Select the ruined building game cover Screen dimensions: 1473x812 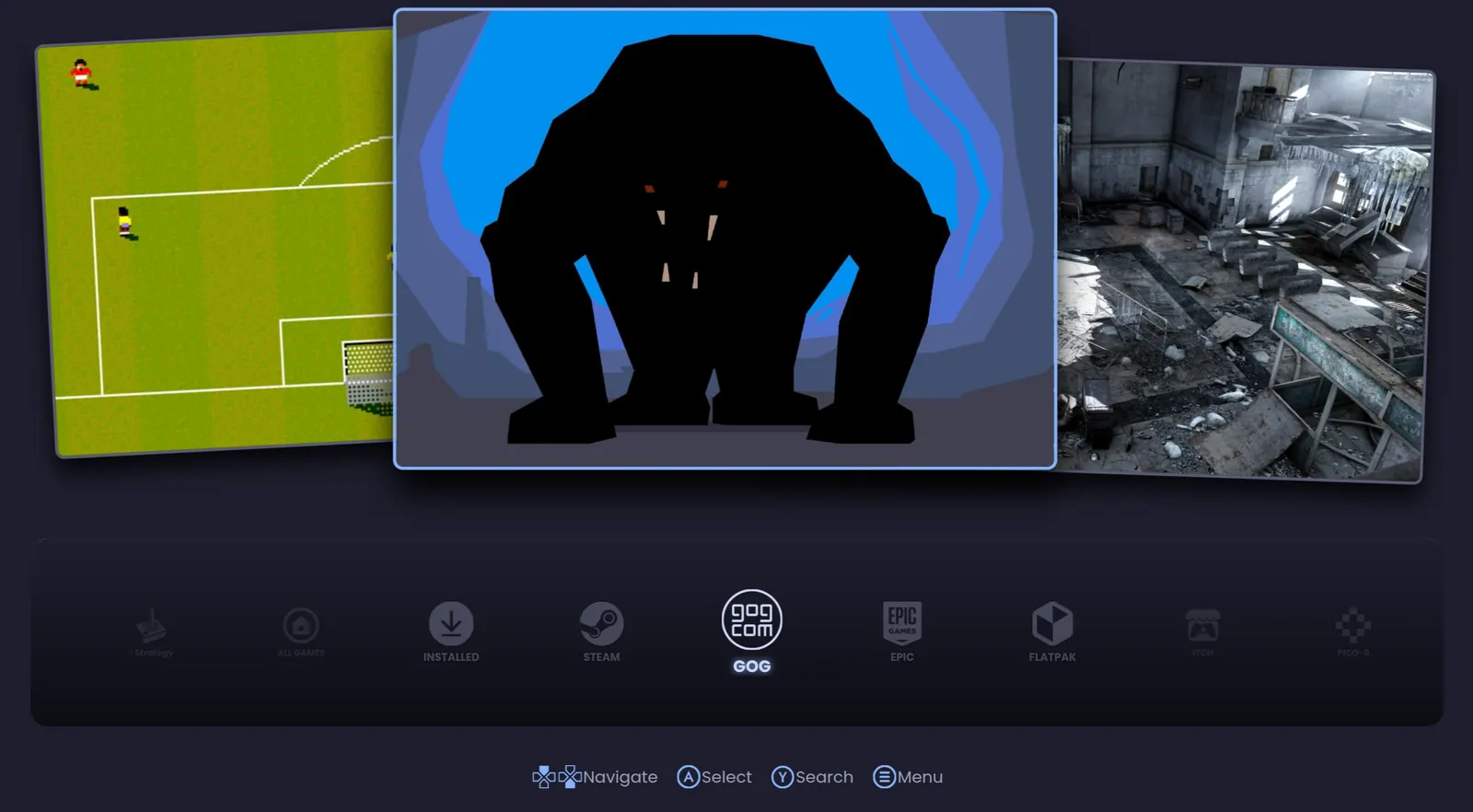tap(1244, 271)
